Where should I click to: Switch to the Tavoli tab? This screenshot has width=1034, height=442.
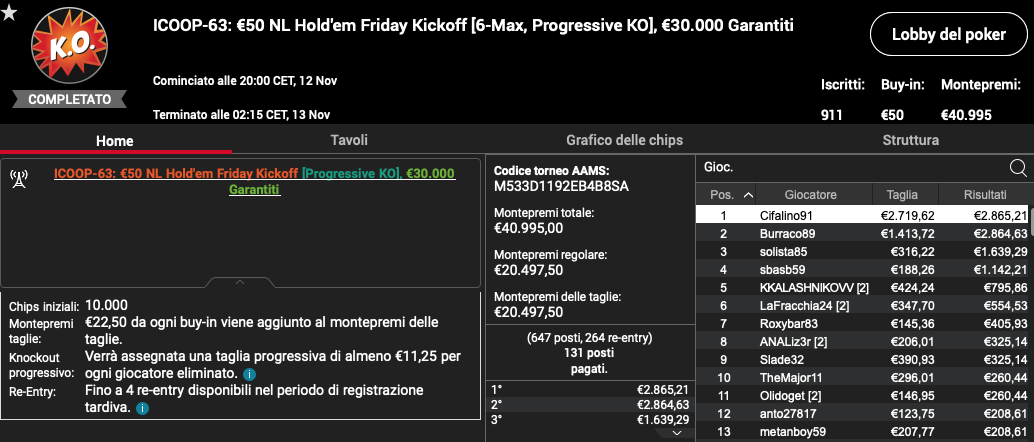click(349, 140)
